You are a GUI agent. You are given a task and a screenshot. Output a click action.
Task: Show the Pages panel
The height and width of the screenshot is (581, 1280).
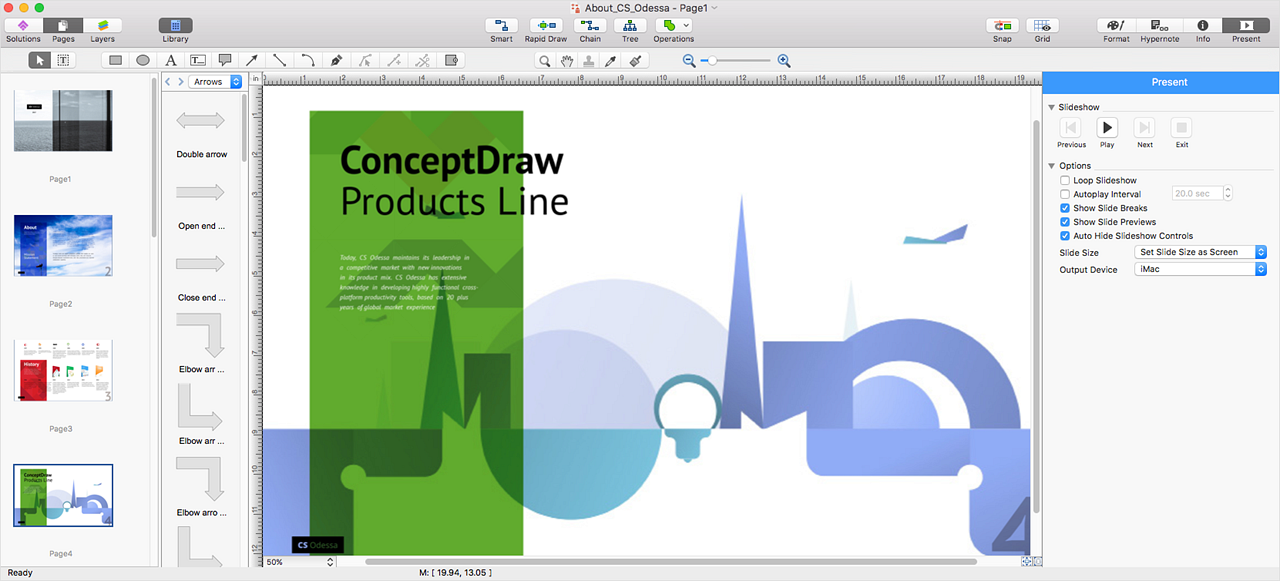pyautogui.click(x=63, y=25)
